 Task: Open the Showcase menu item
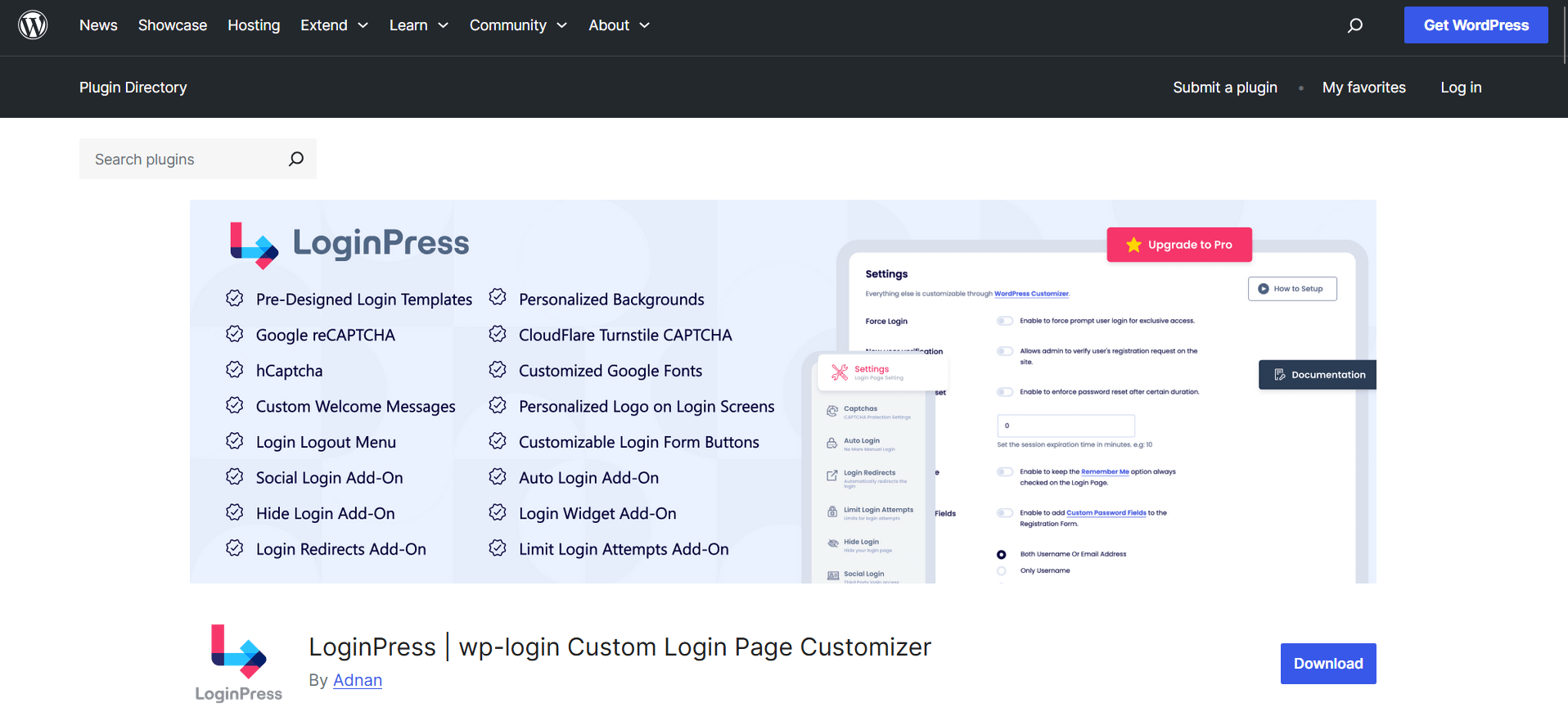173,25
